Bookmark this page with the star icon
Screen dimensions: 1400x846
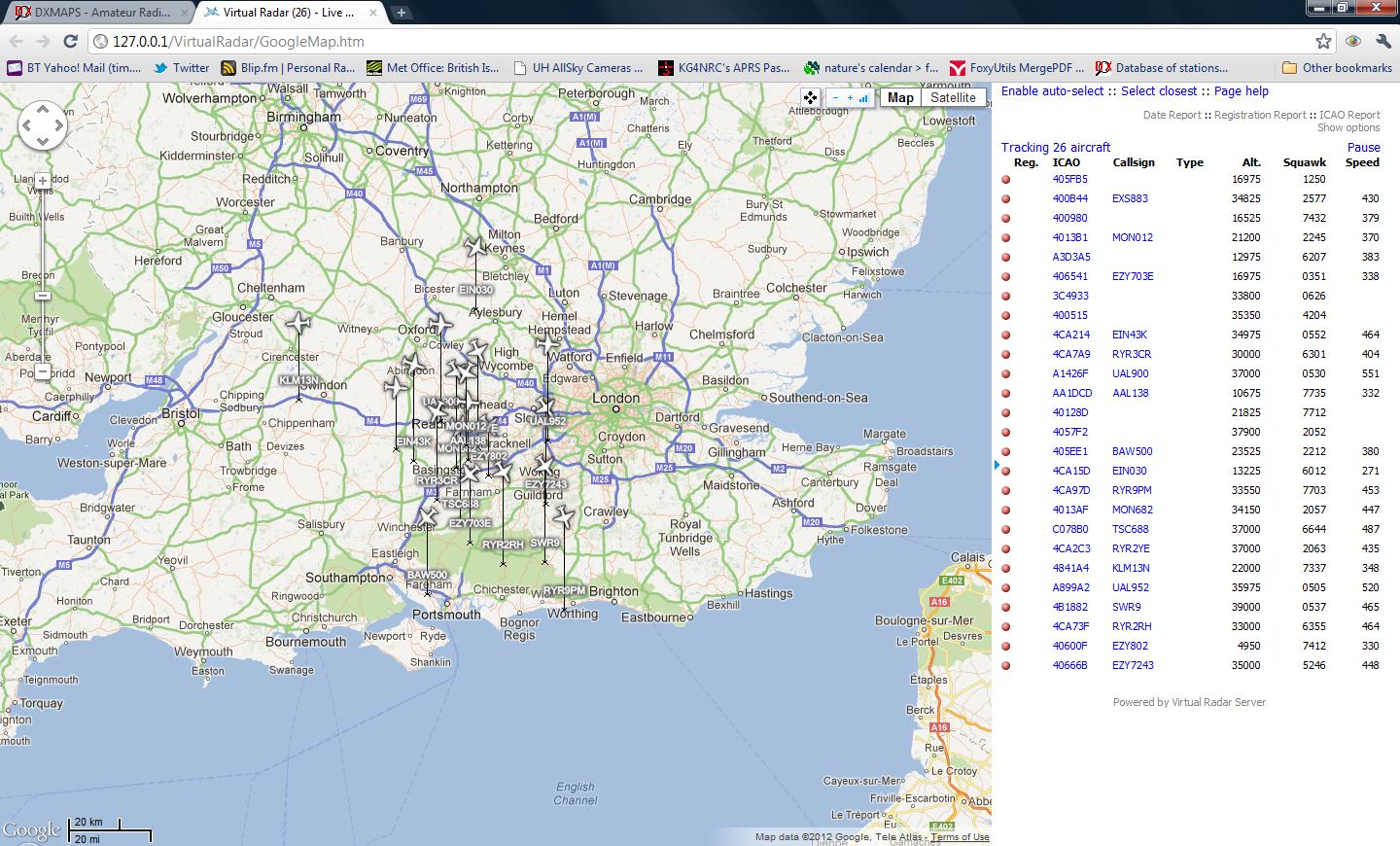point(1323,41)
